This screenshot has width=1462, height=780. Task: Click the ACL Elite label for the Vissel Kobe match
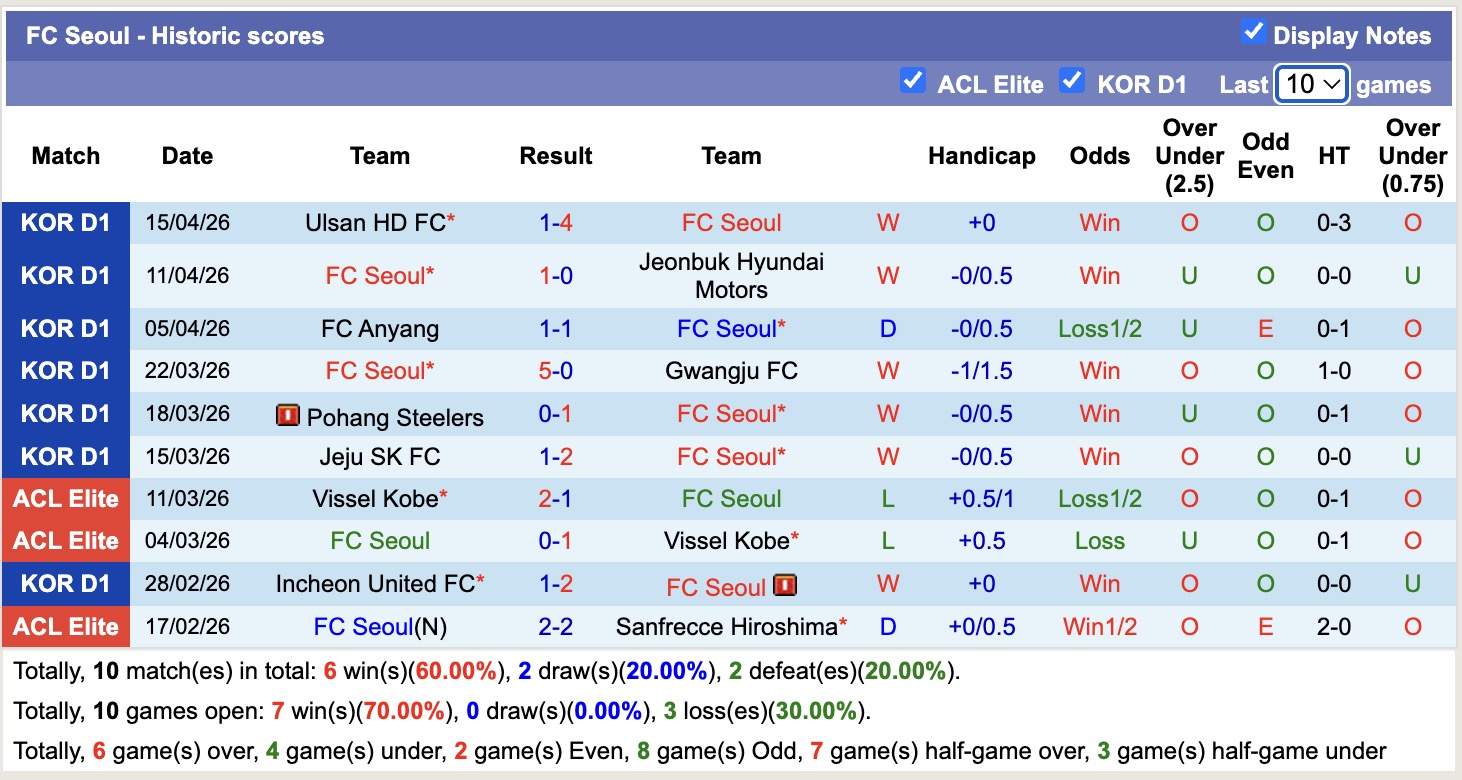(66, 498)
